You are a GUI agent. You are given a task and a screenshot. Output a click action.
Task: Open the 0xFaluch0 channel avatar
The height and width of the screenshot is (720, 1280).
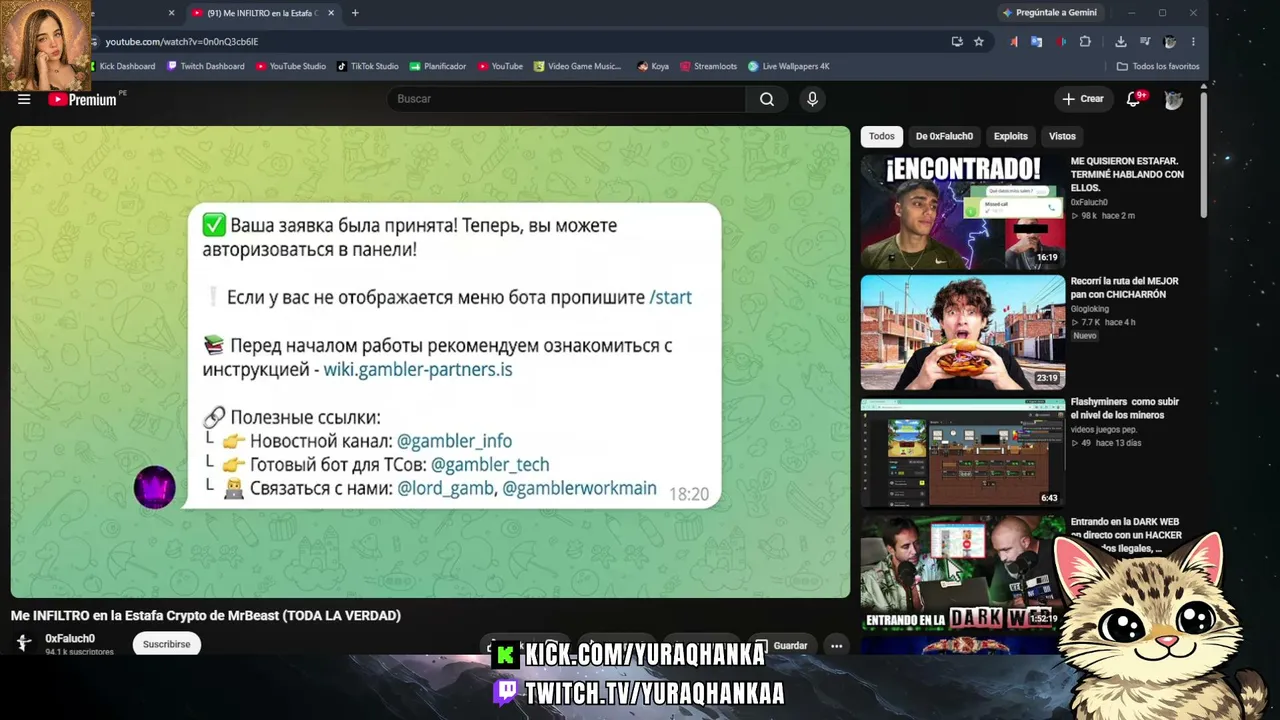tap(23, 643)
